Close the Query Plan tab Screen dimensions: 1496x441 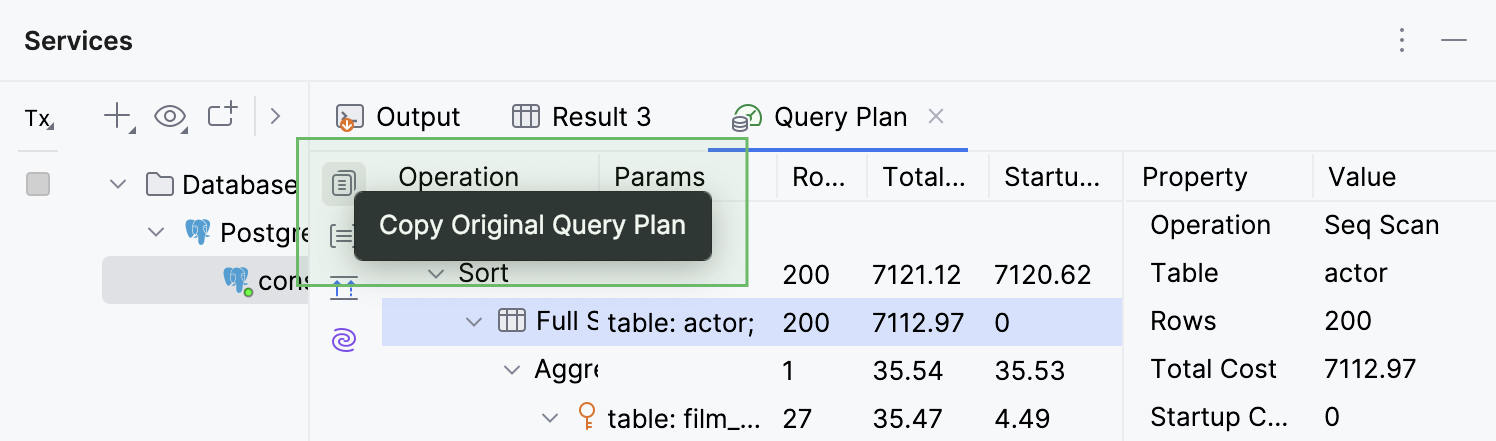pyautogui.click(x=936, y=117)
